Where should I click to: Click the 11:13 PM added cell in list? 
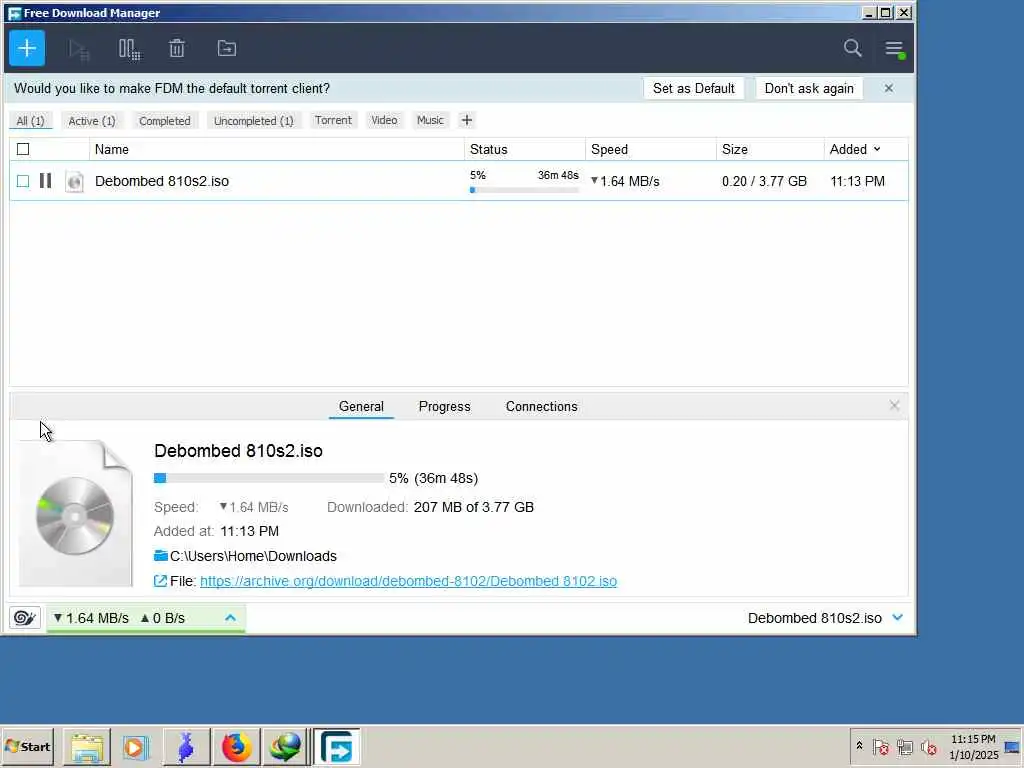pyautogui.click(x=857, y=181)
